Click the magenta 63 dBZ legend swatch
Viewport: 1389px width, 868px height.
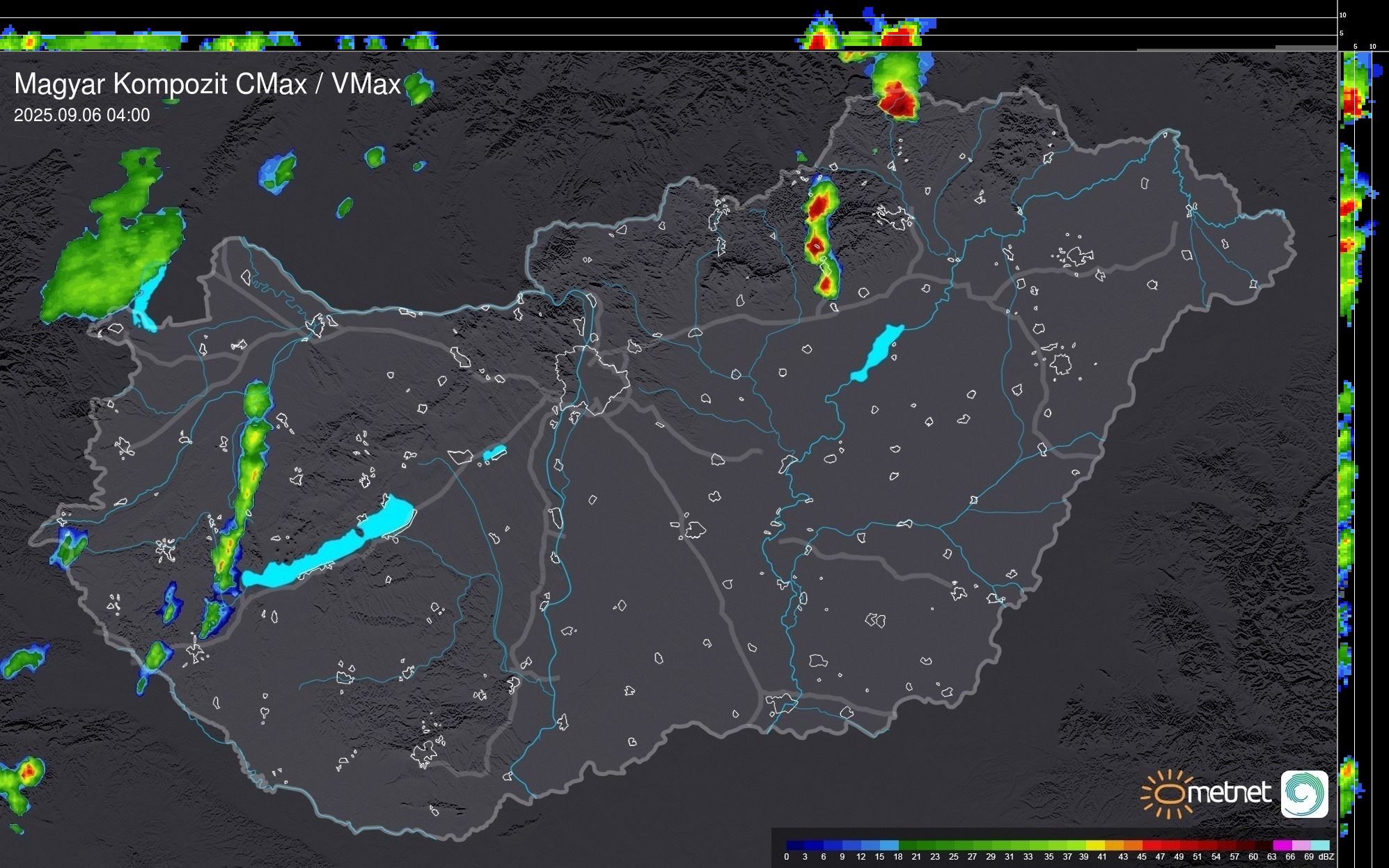click(x=1282, y=845)
